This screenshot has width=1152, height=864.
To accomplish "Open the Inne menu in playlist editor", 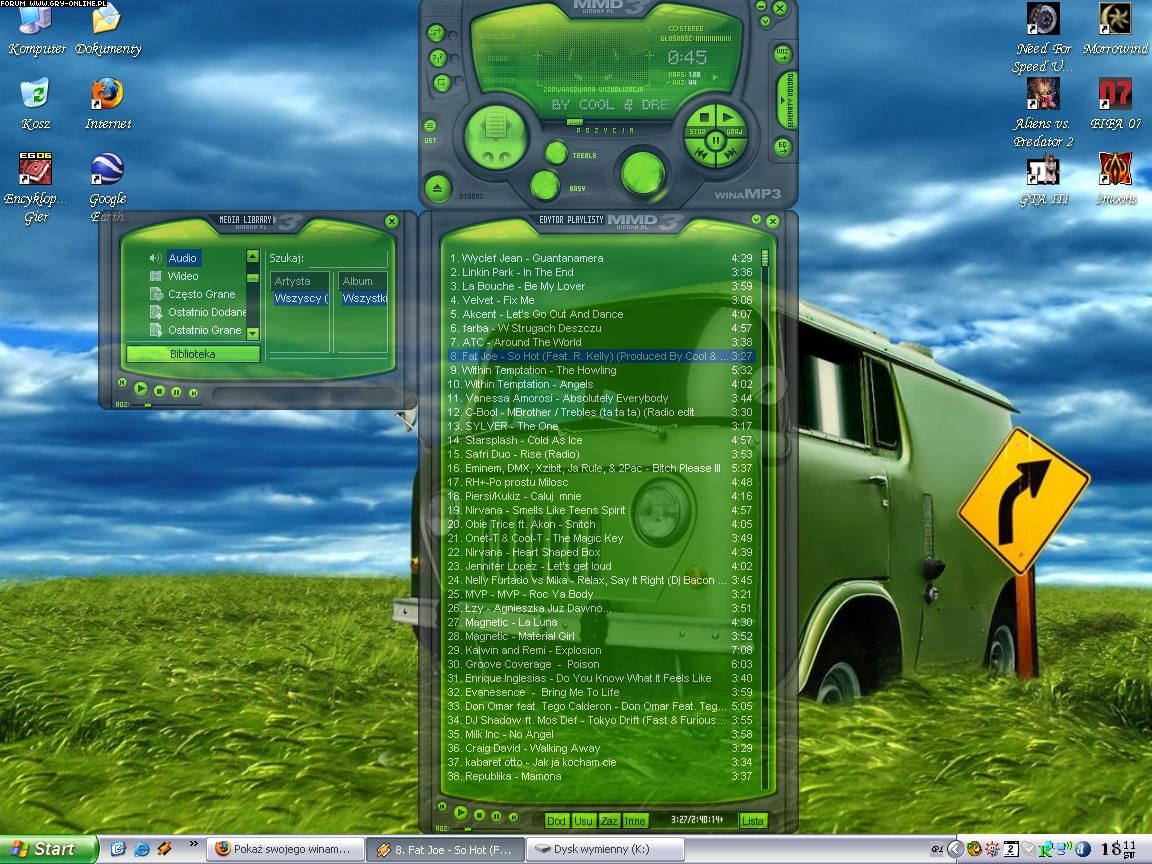I will pyautogui.click(x=635, y=821).
